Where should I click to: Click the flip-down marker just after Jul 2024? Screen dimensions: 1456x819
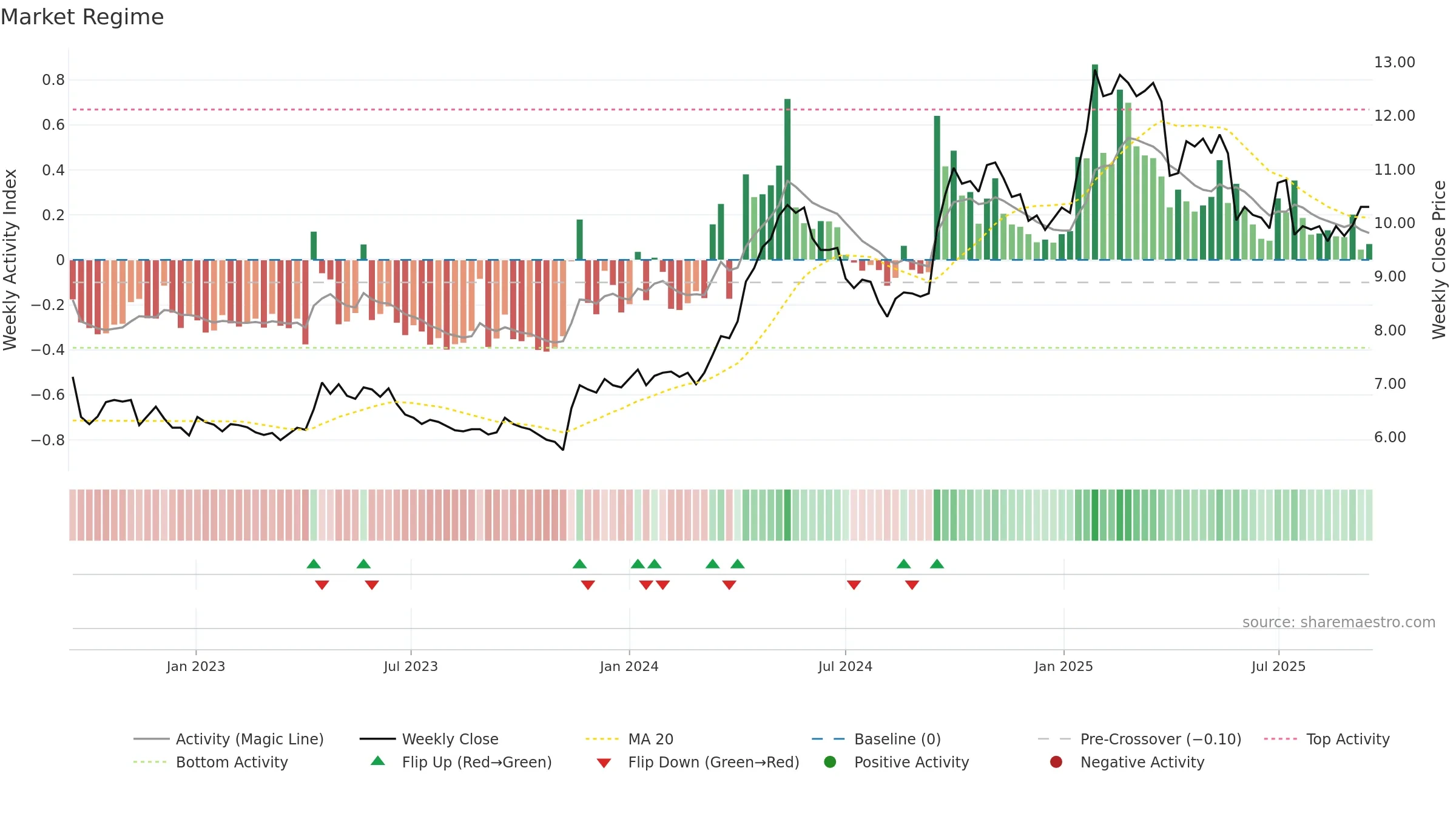click(854, 585)
